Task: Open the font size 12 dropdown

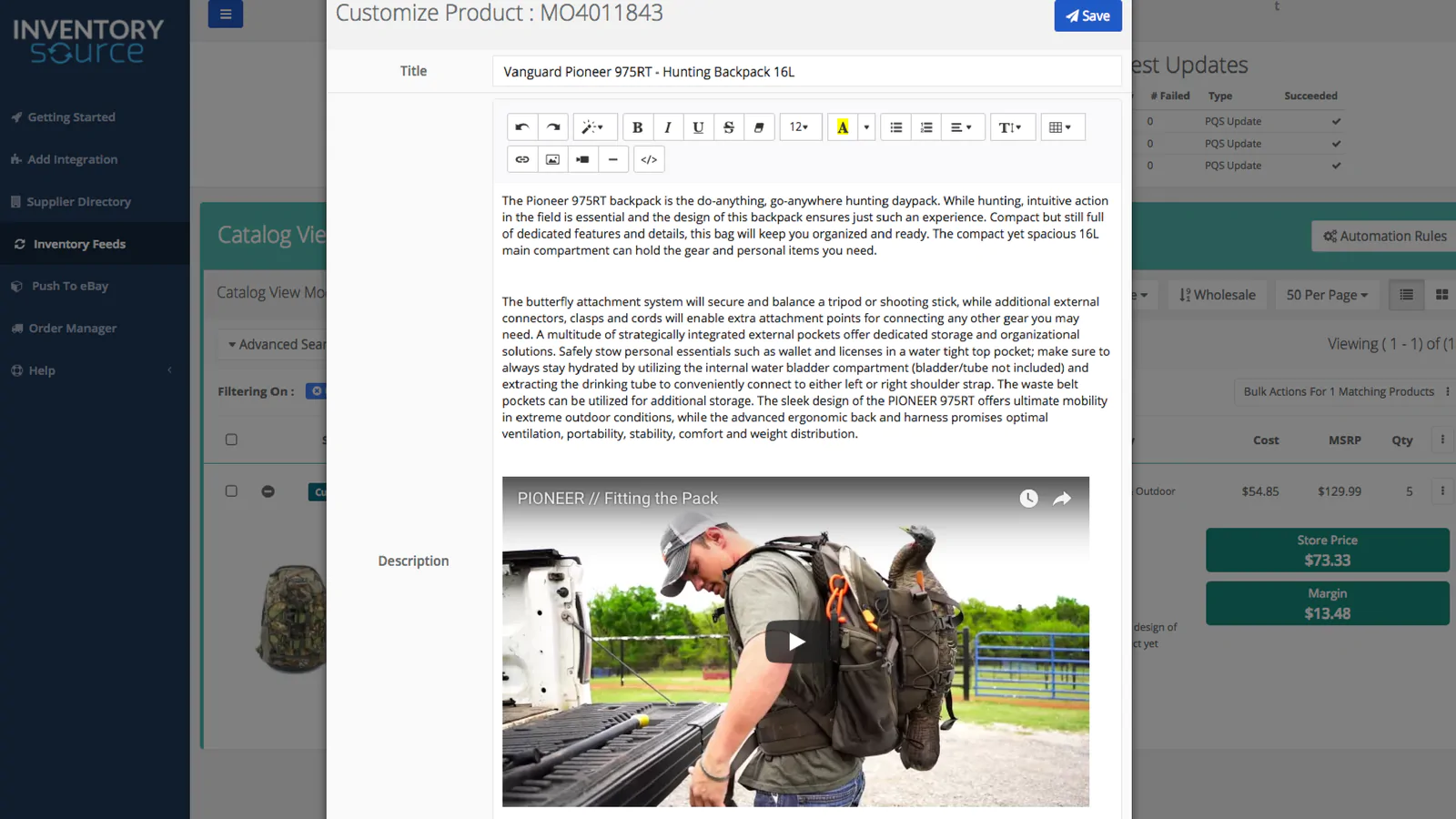Action: [x=800, y=127]
